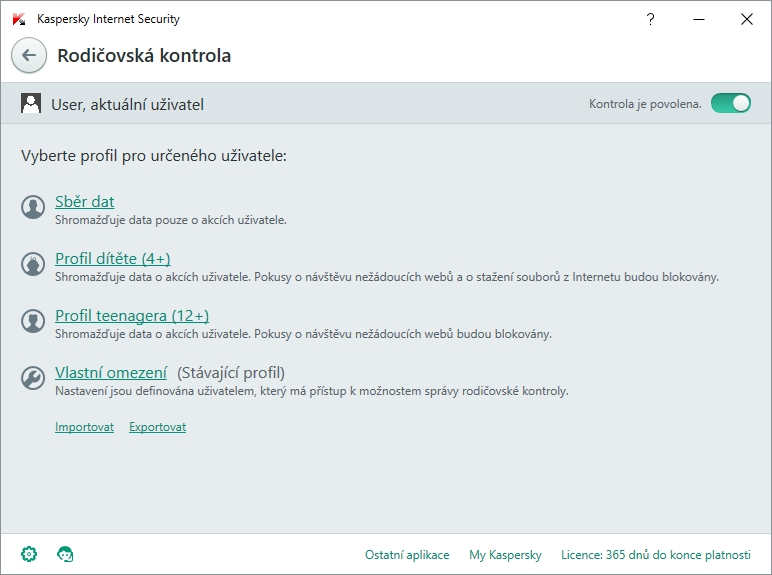Click the child profile (4+) icon
This screenshot has width=772, height=575.
[33, 264]
